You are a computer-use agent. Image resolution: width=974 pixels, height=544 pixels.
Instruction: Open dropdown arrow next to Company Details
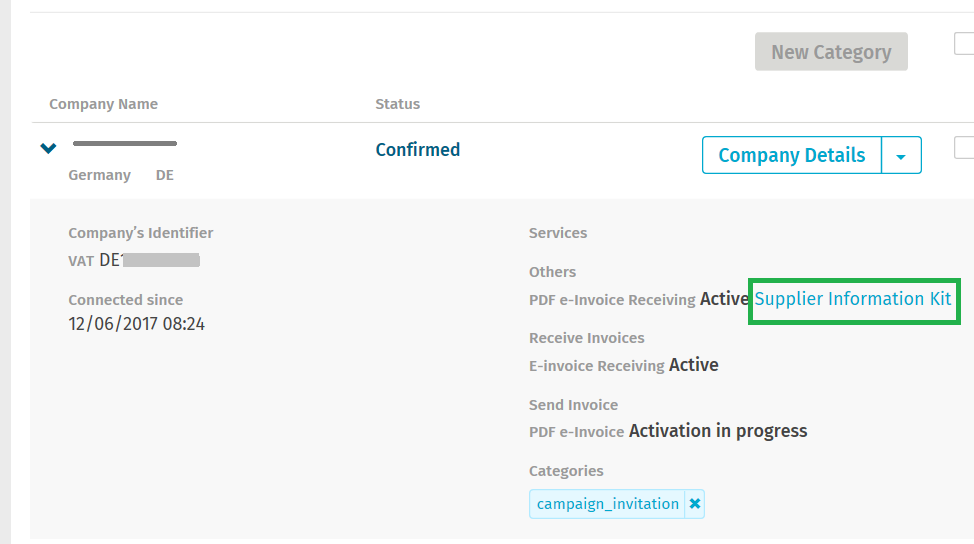[x=901, y=156]
